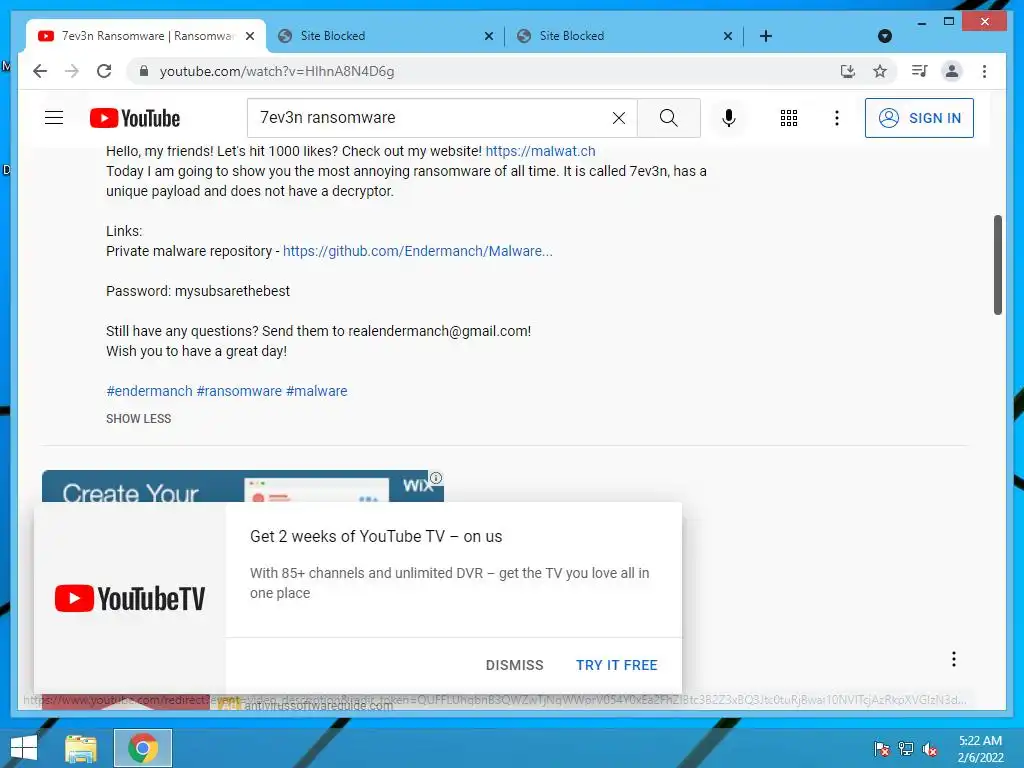Go back to the previous page
The width and height of the screenshot is (1024, 768).
[40, 71]
